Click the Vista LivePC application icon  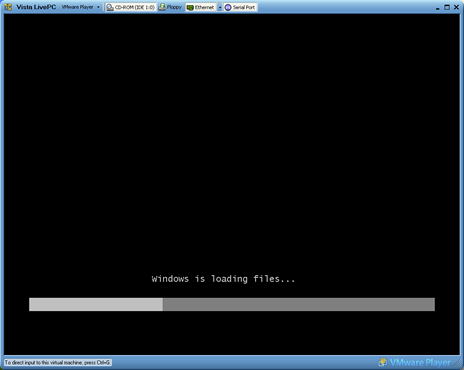(8, 7)
